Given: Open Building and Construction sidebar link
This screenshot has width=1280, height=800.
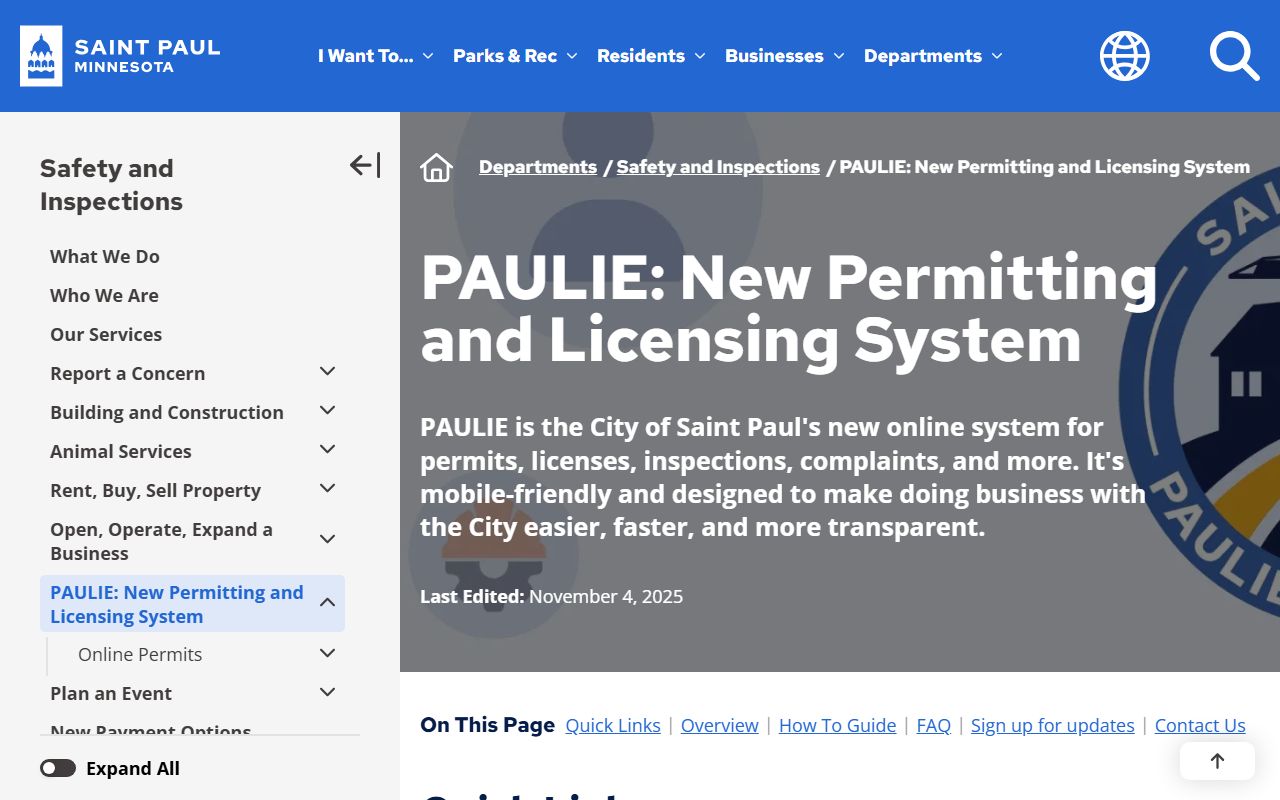Looking at the screenshot, I should [x=167, y=412].
